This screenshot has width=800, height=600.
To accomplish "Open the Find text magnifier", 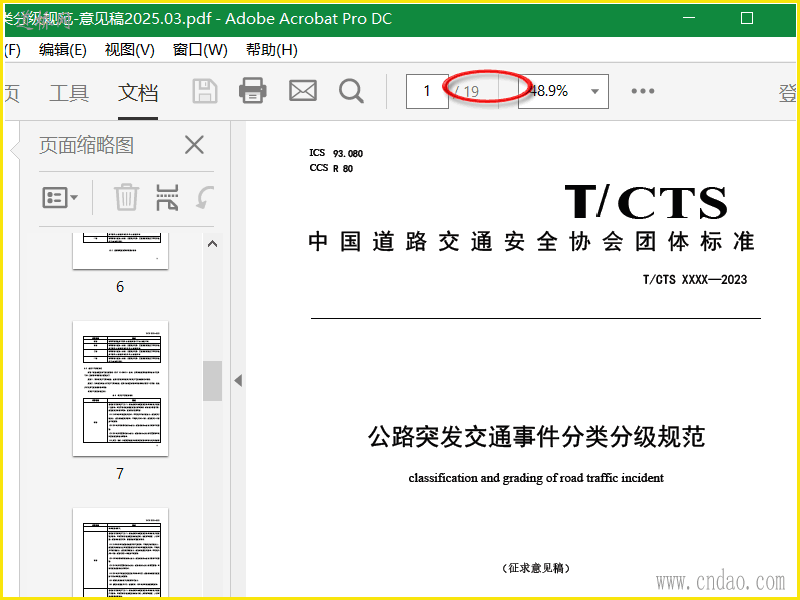I will click(x=351, y=91).
